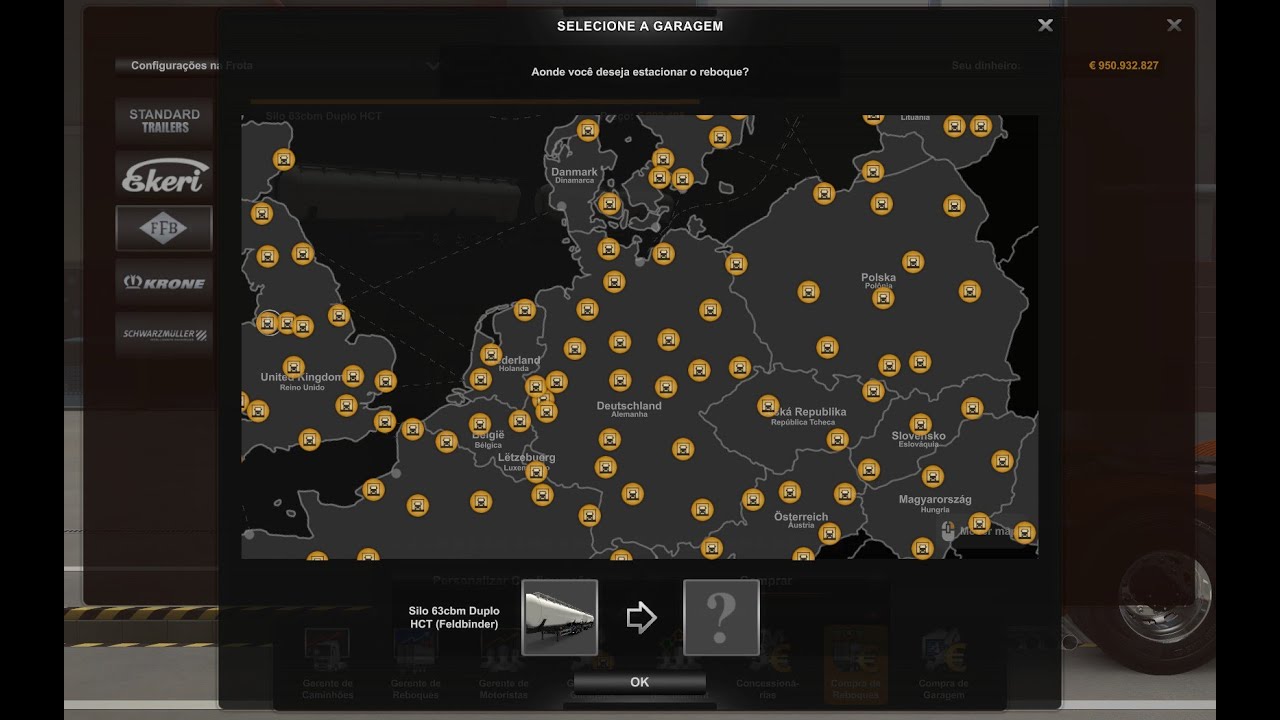Select garage marker on Lëtzebuerg label
Viewport: 1280px width, 720px height.
(537, 471)
